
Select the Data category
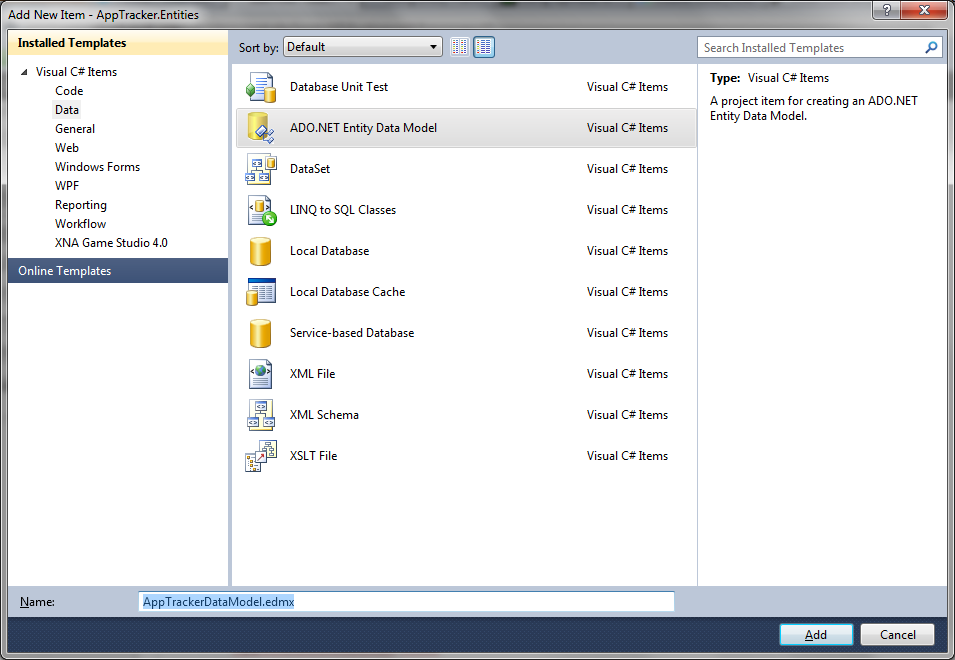(x=67, y=110)
